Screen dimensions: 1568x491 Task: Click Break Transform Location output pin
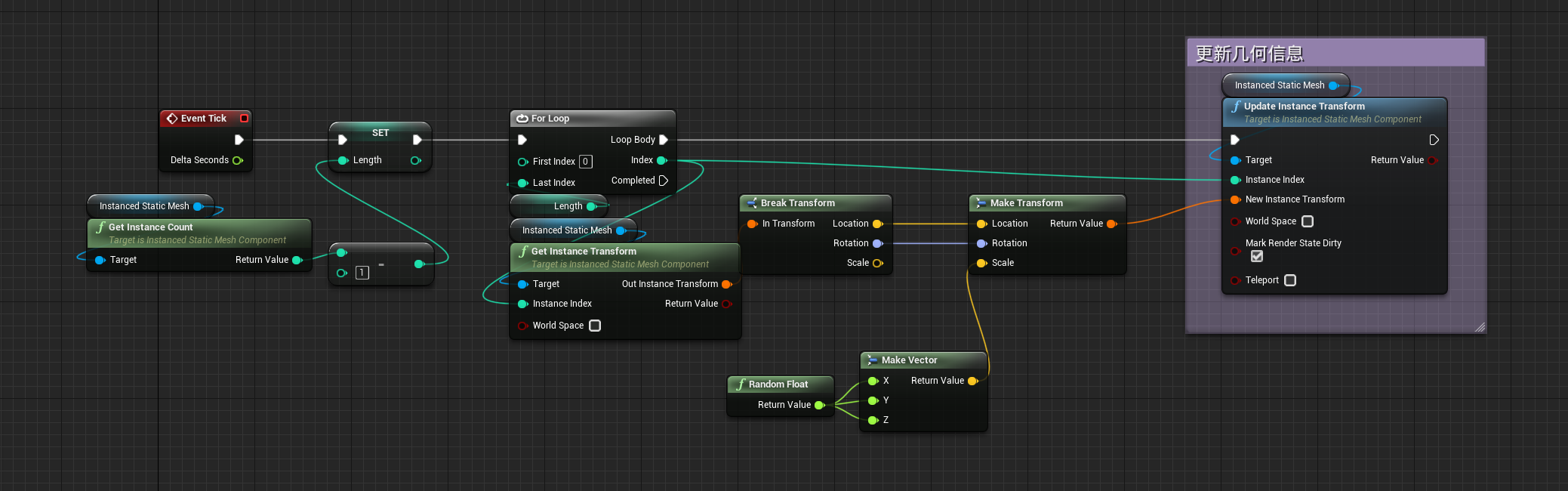coord(877,224)
